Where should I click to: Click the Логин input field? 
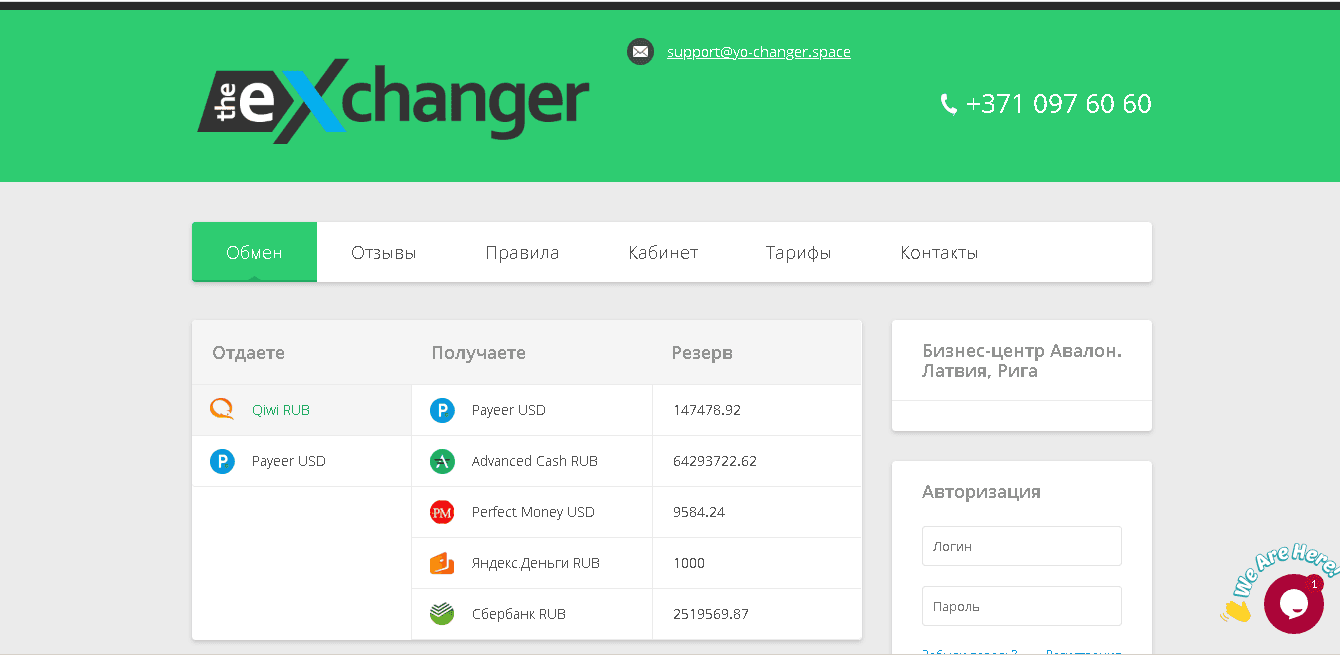click(1021, 545)
